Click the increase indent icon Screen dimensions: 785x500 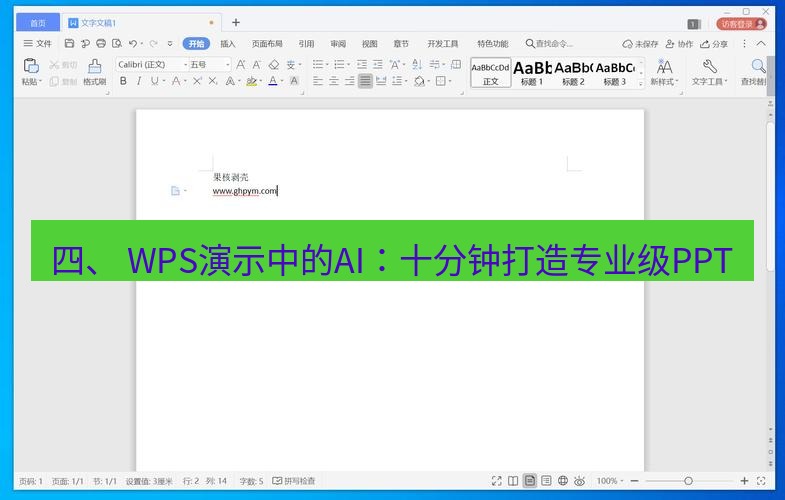tap(378, 65)
